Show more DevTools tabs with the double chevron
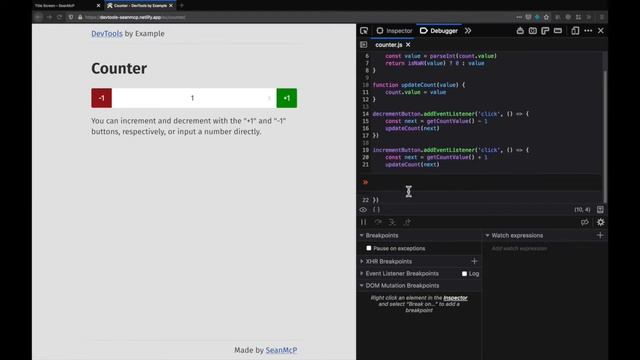This screenshot has height=360, width=640. (x=468, y=31)
